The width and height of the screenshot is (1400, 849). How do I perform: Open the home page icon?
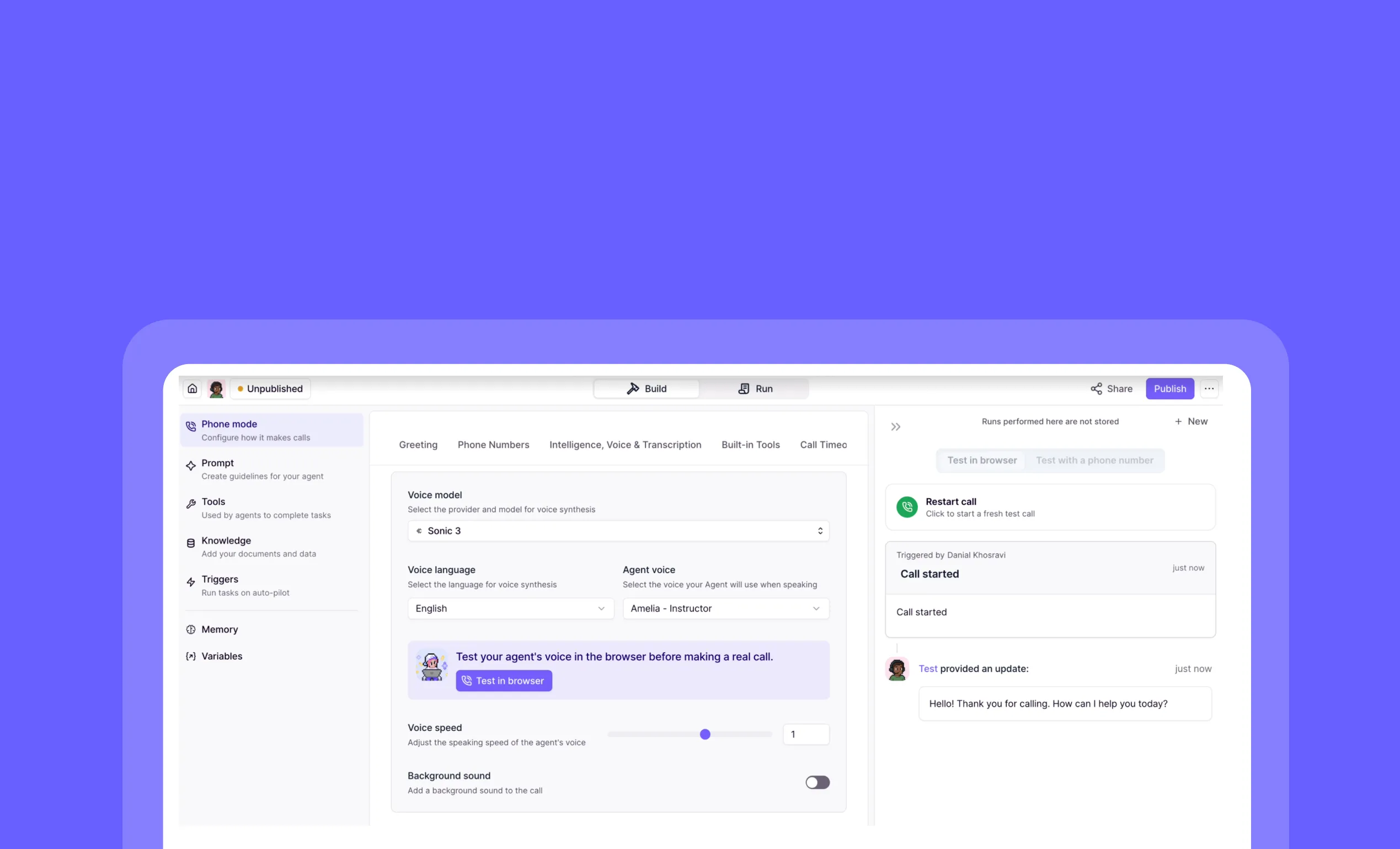[192, 388]
